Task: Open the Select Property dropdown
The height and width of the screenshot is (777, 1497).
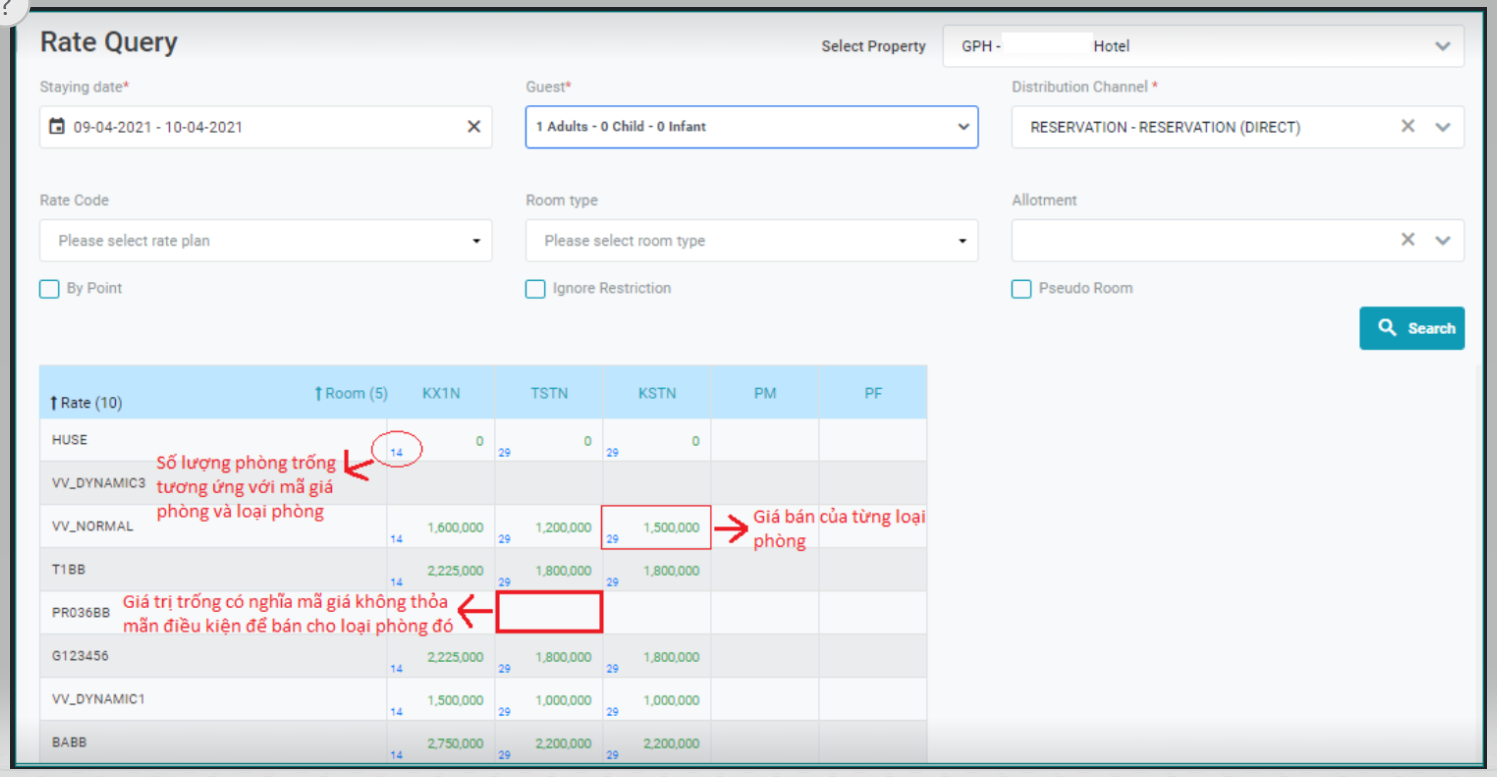Action: (x=1441, y=47)
